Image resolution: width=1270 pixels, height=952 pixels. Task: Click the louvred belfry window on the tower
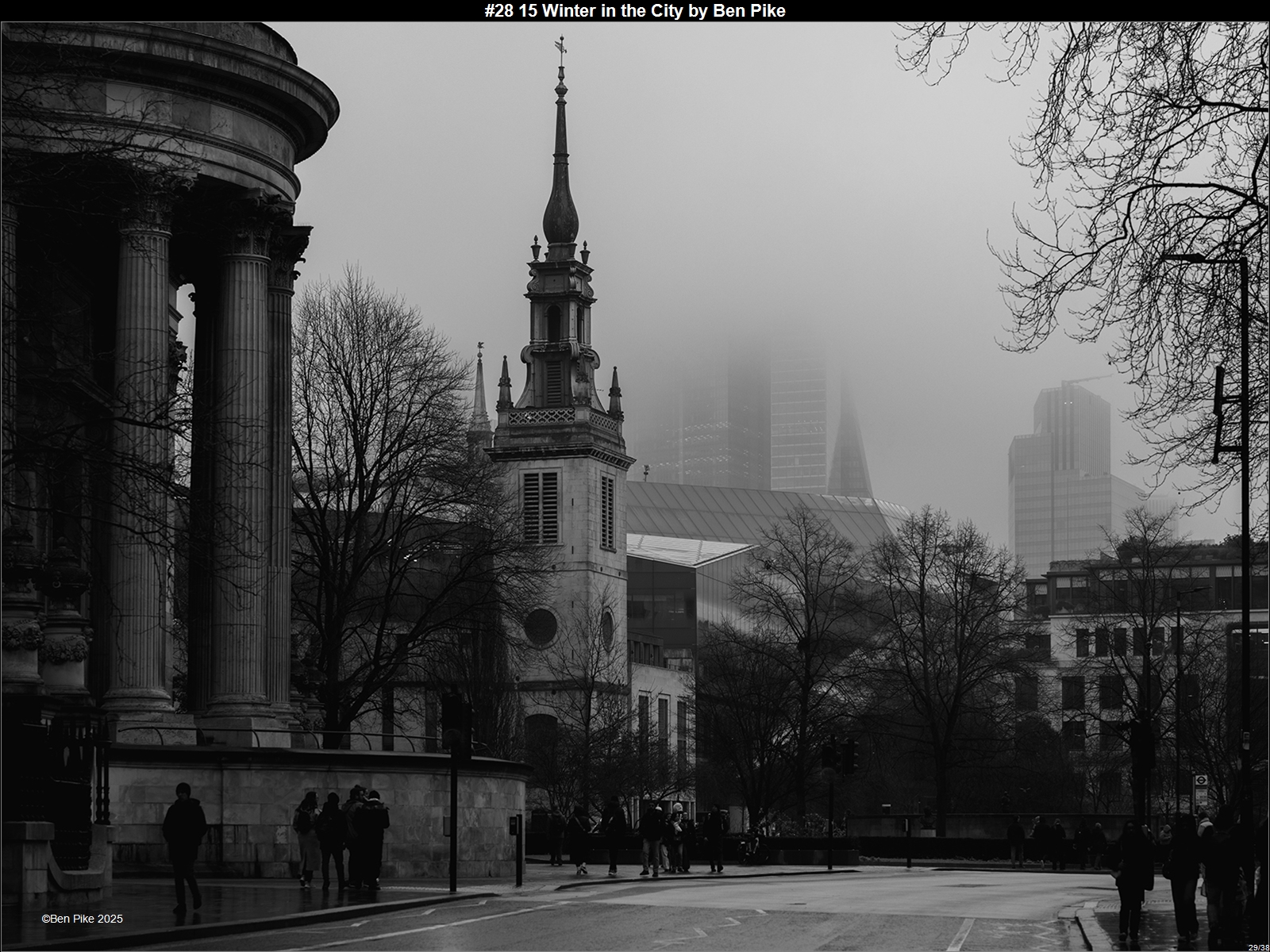pyautogui.click(x=541, y=507)
